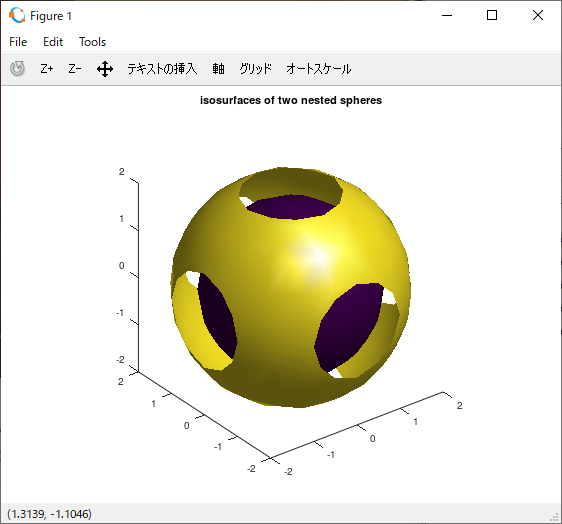Close the Figure 1 window

coord(538,15)
